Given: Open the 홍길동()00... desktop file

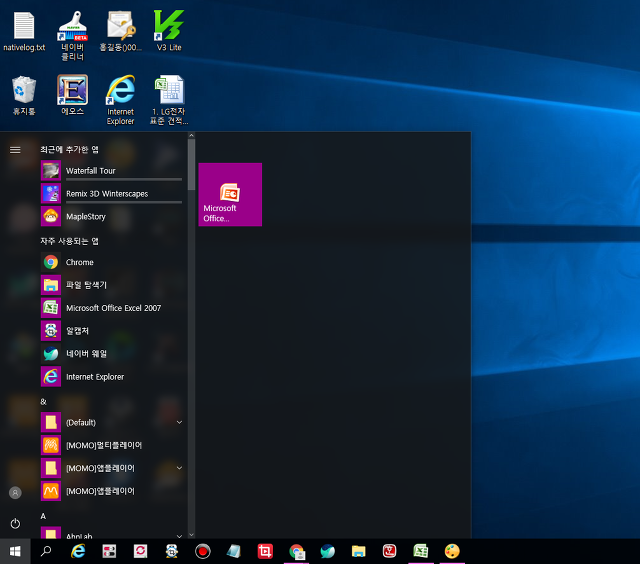Looking at the screenshot, I should pyautogui.click(x=120, y=32).
